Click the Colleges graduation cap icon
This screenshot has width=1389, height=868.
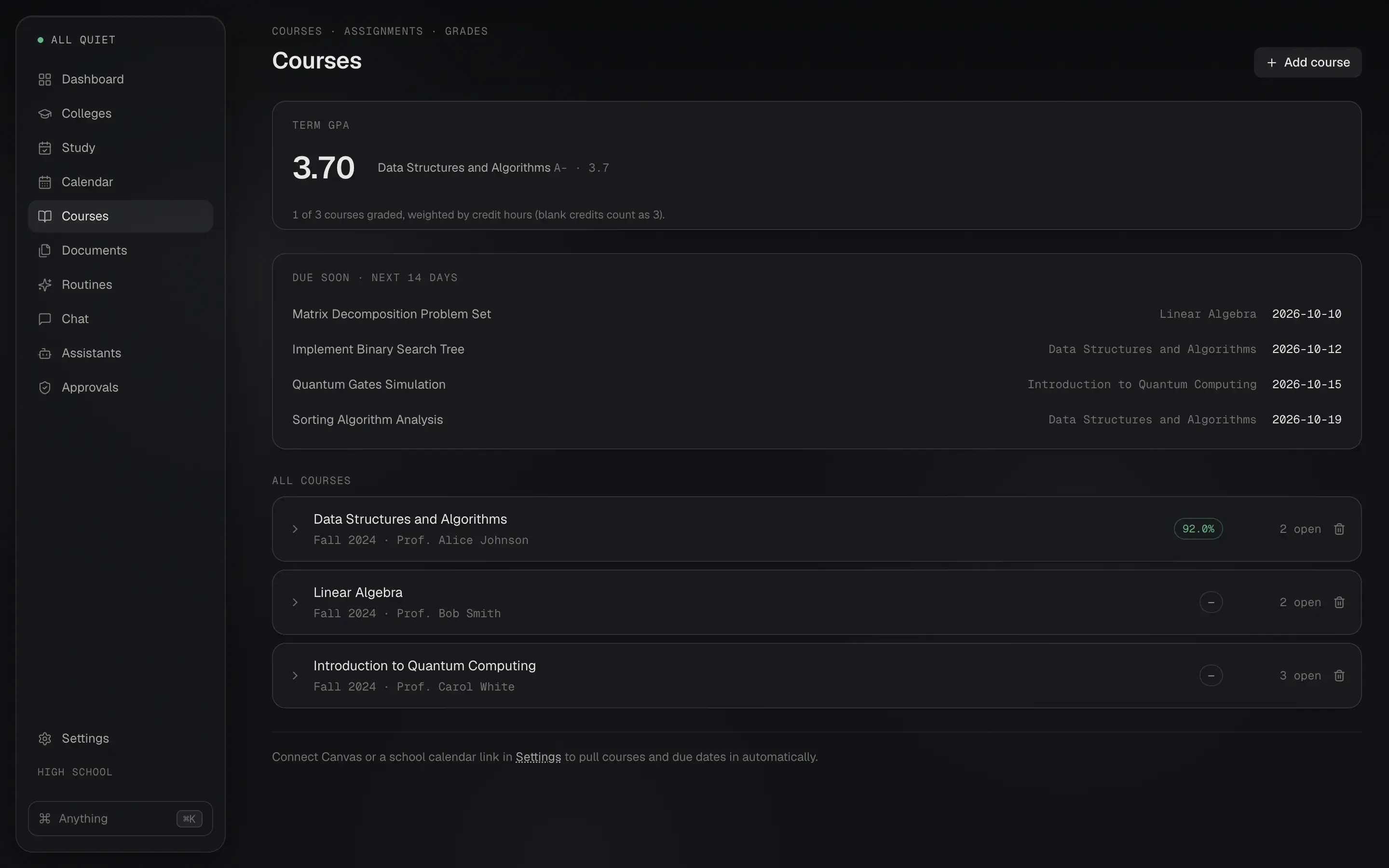[45, 114]
